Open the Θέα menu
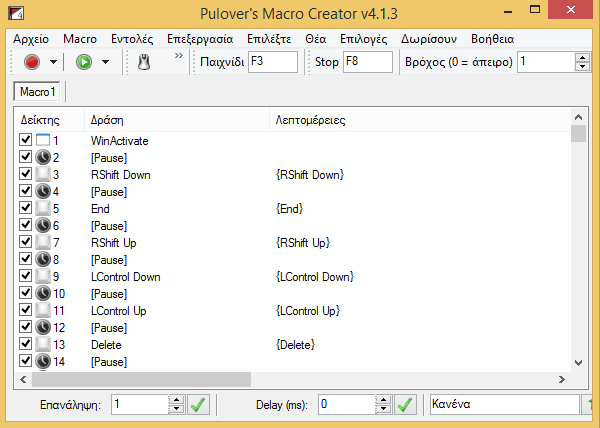The image size is (600, 428). [316, 39]
